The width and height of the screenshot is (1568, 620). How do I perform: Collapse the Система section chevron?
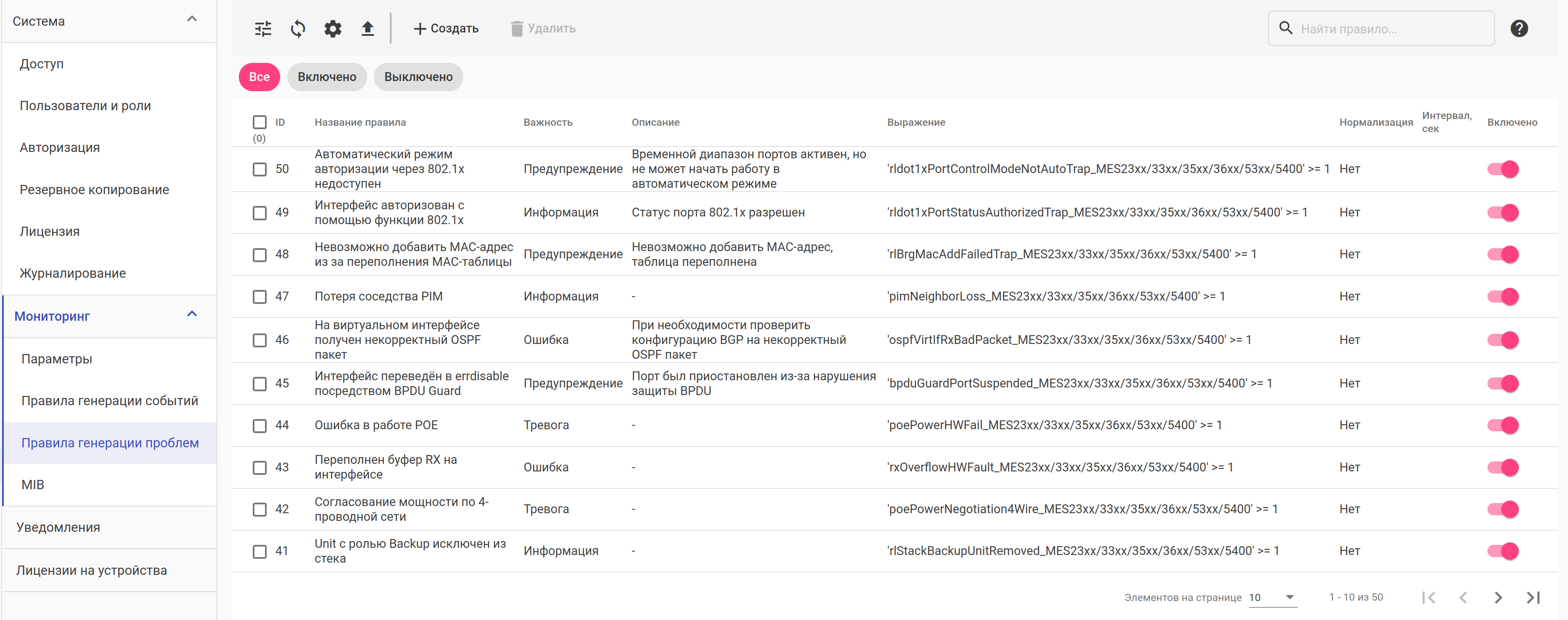point(192,19)
